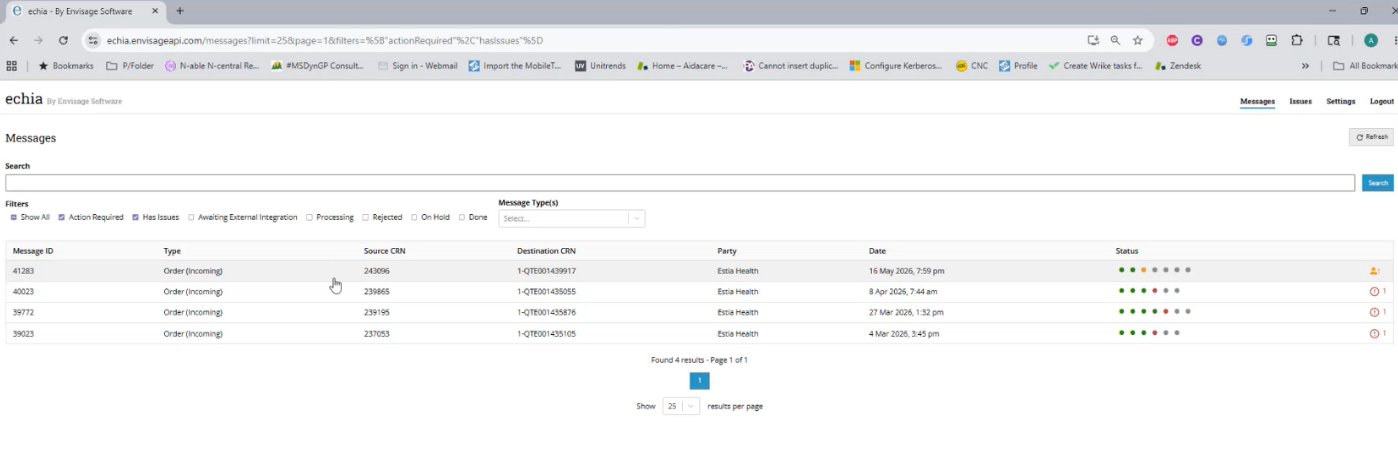
Task: Toggle the Show All filter checkbox
Action: [14, 217]
